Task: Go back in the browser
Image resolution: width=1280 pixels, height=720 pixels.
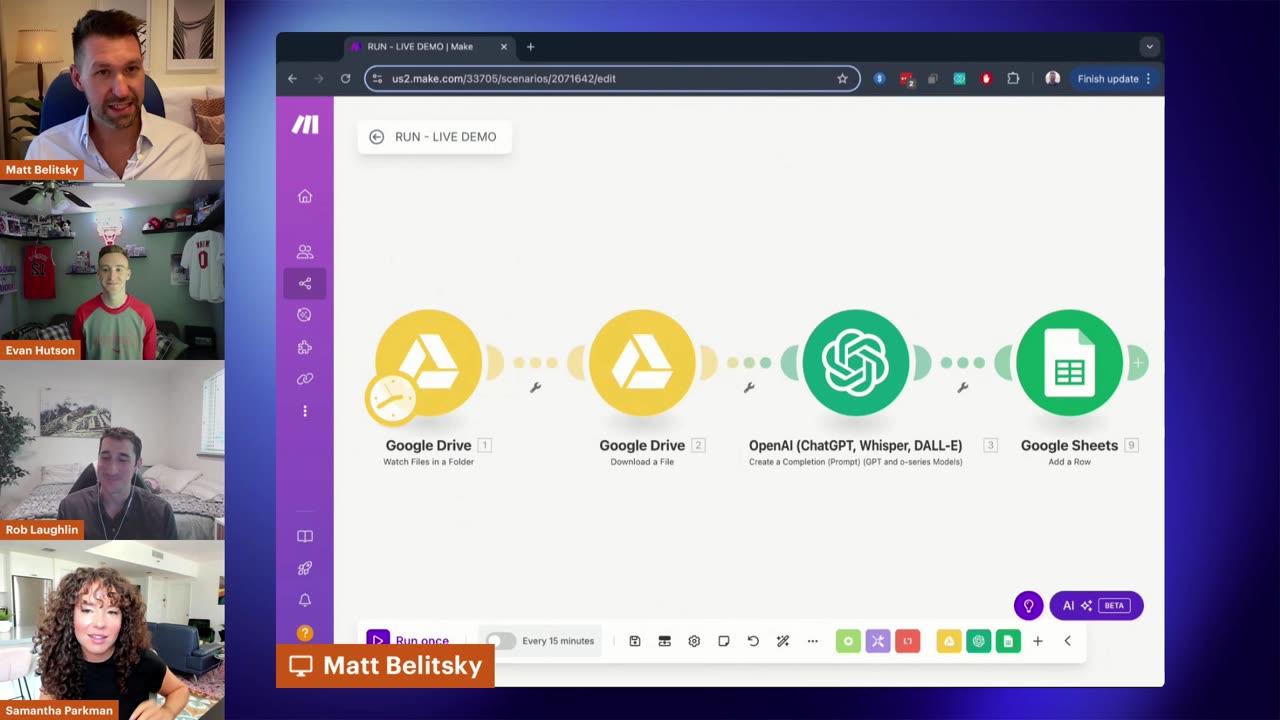Action: [292, 79]
